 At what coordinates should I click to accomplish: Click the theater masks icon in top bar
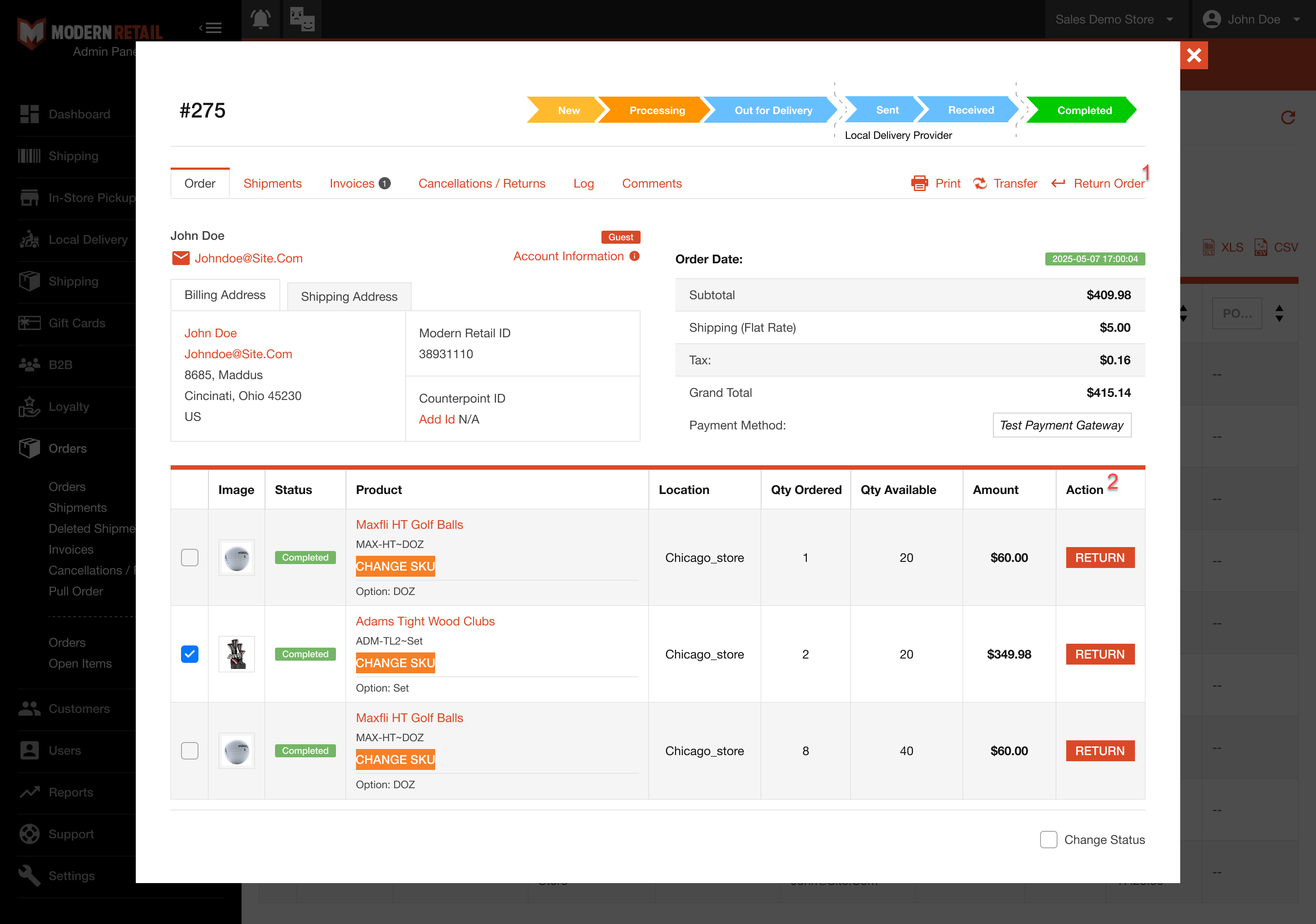click(x=302, y=19)
